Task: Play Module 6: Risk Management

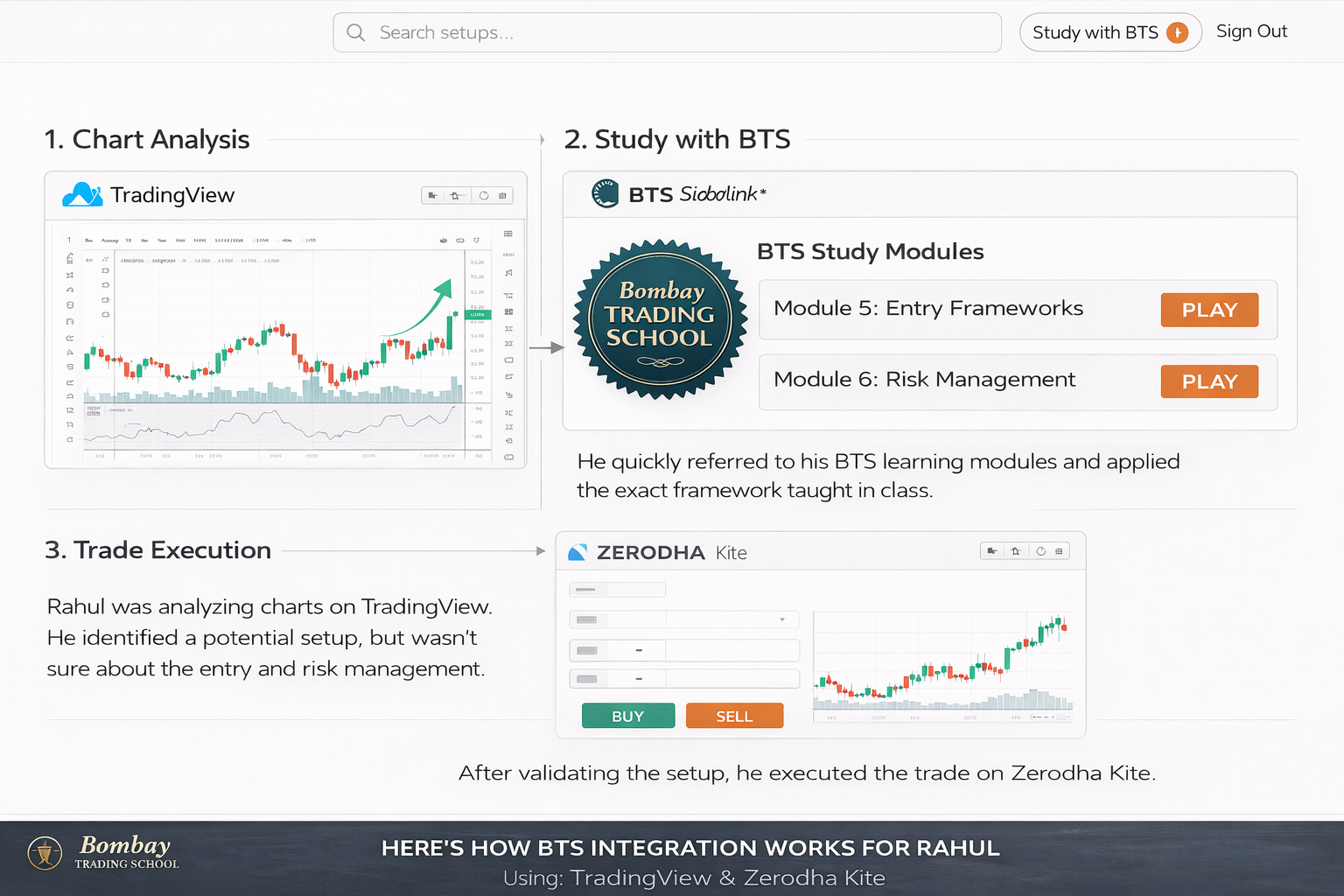Action: 1209,381
